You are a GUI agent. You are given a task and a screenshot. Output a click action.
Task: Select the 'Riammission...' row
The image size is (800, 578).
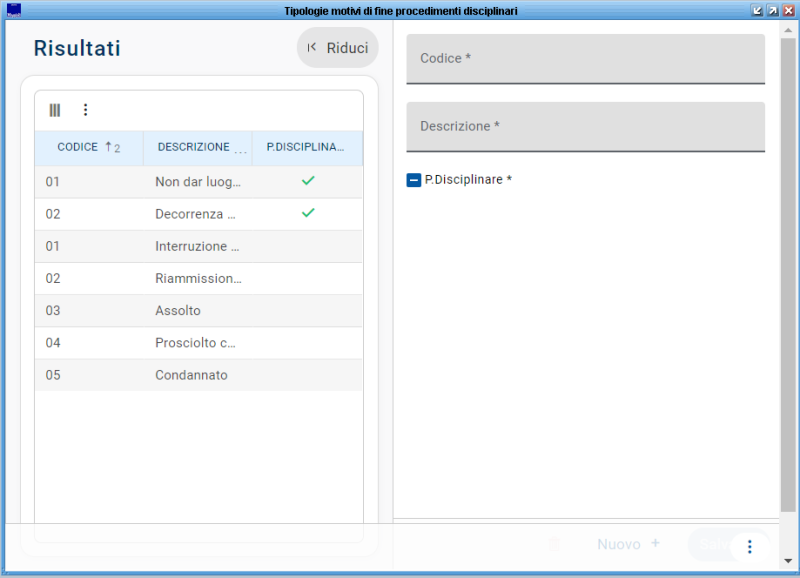coord(198,278)
